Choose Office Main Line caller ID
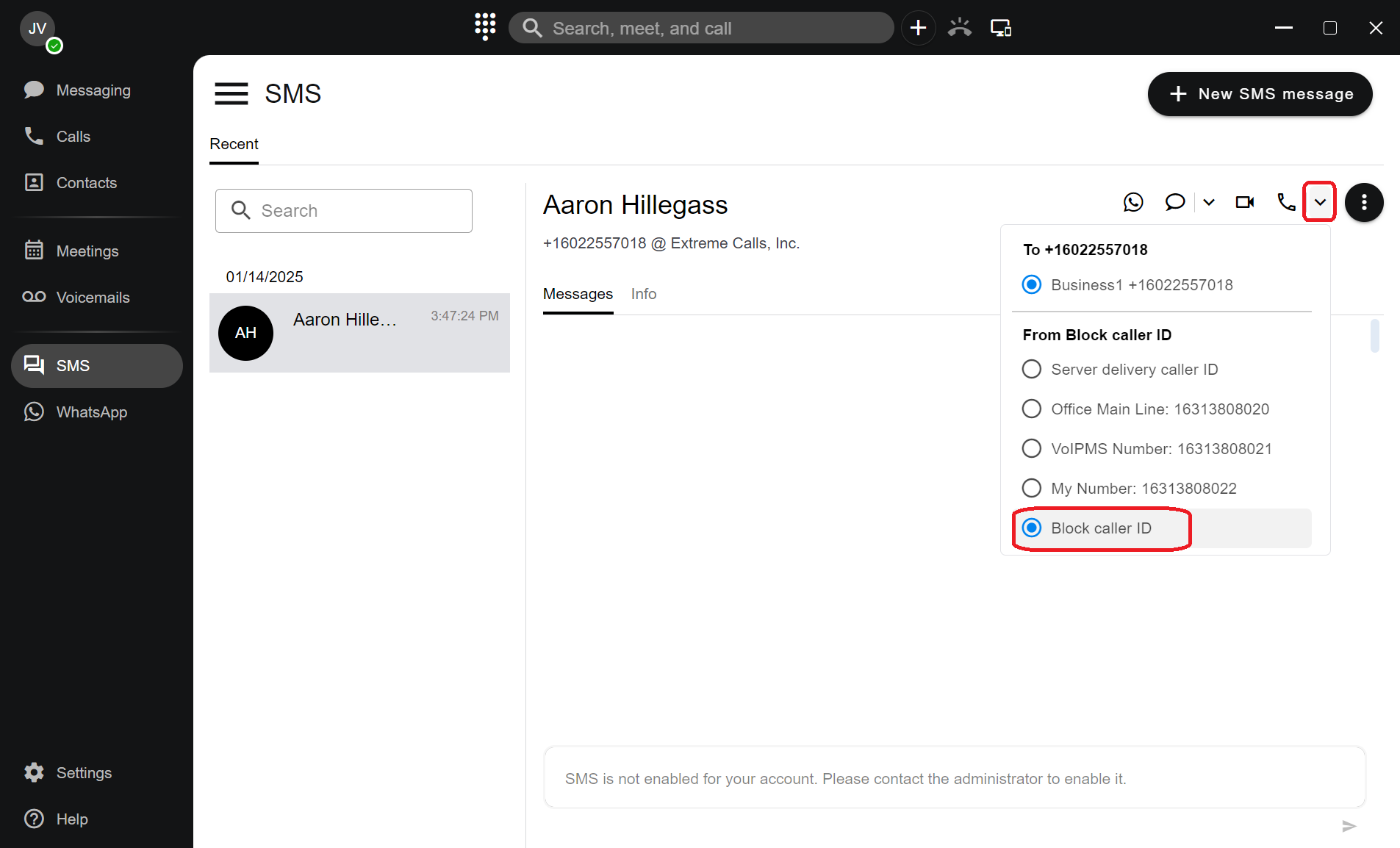1400x848 pixels. (x=1032, y=409)
